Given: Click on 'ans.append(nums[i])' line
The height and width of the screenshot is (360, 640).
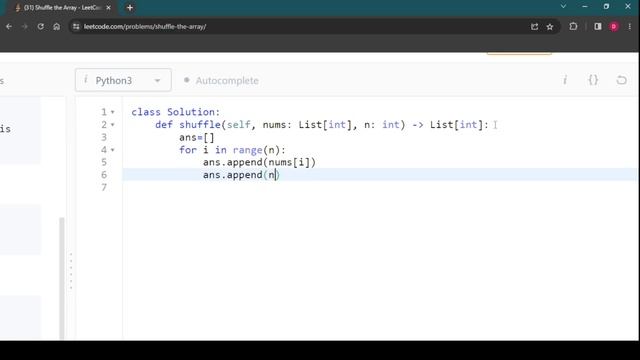Looking at the screenshot, I should coord(260,162).
